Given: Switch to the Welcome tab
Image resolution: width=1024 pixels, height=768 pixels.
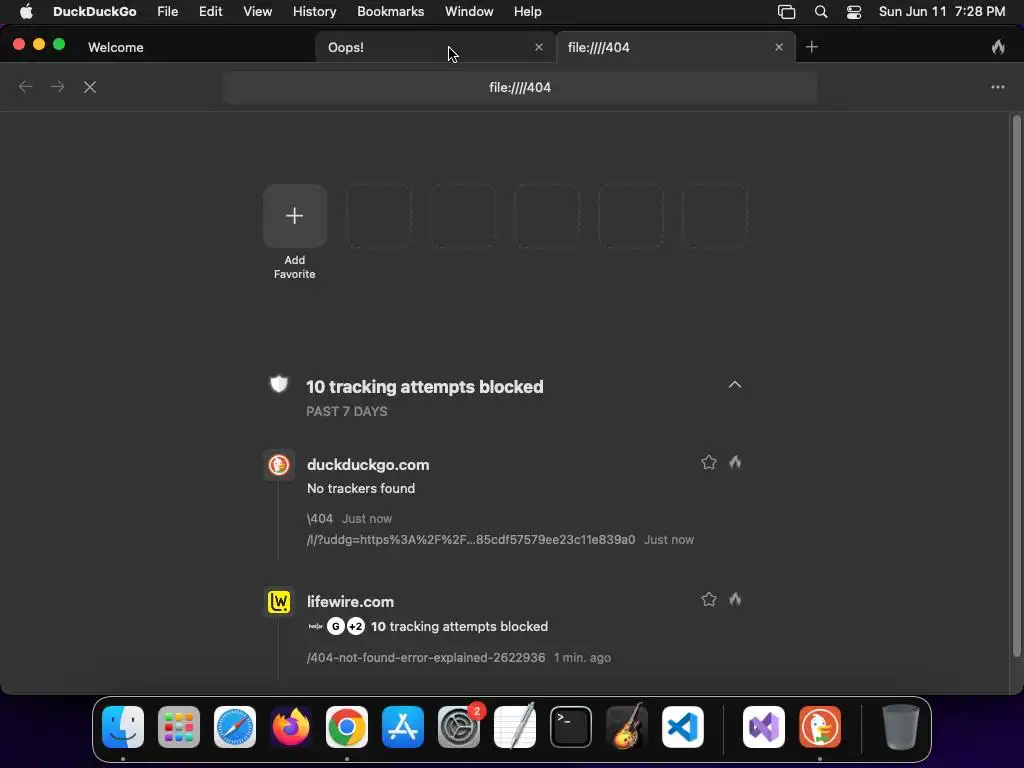Looking at the screenshot, I should click(x=116, y=47).
